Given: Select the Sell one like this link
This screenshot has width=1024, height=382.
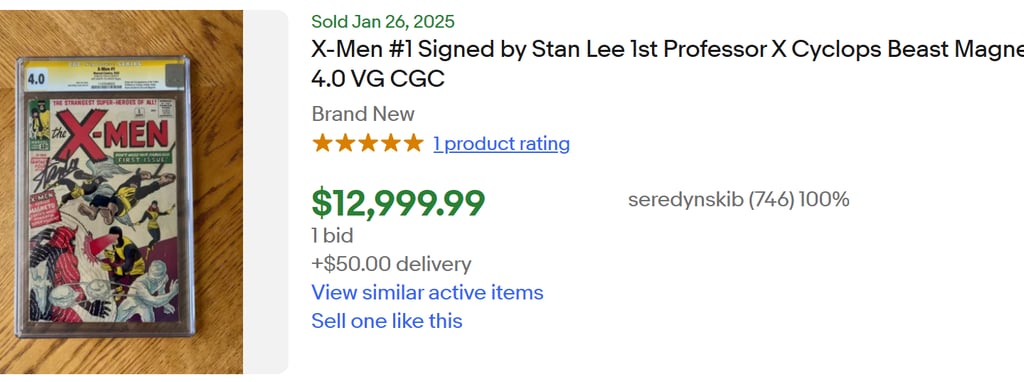Looking at the screenshot, I should click(x=387, y=321).
